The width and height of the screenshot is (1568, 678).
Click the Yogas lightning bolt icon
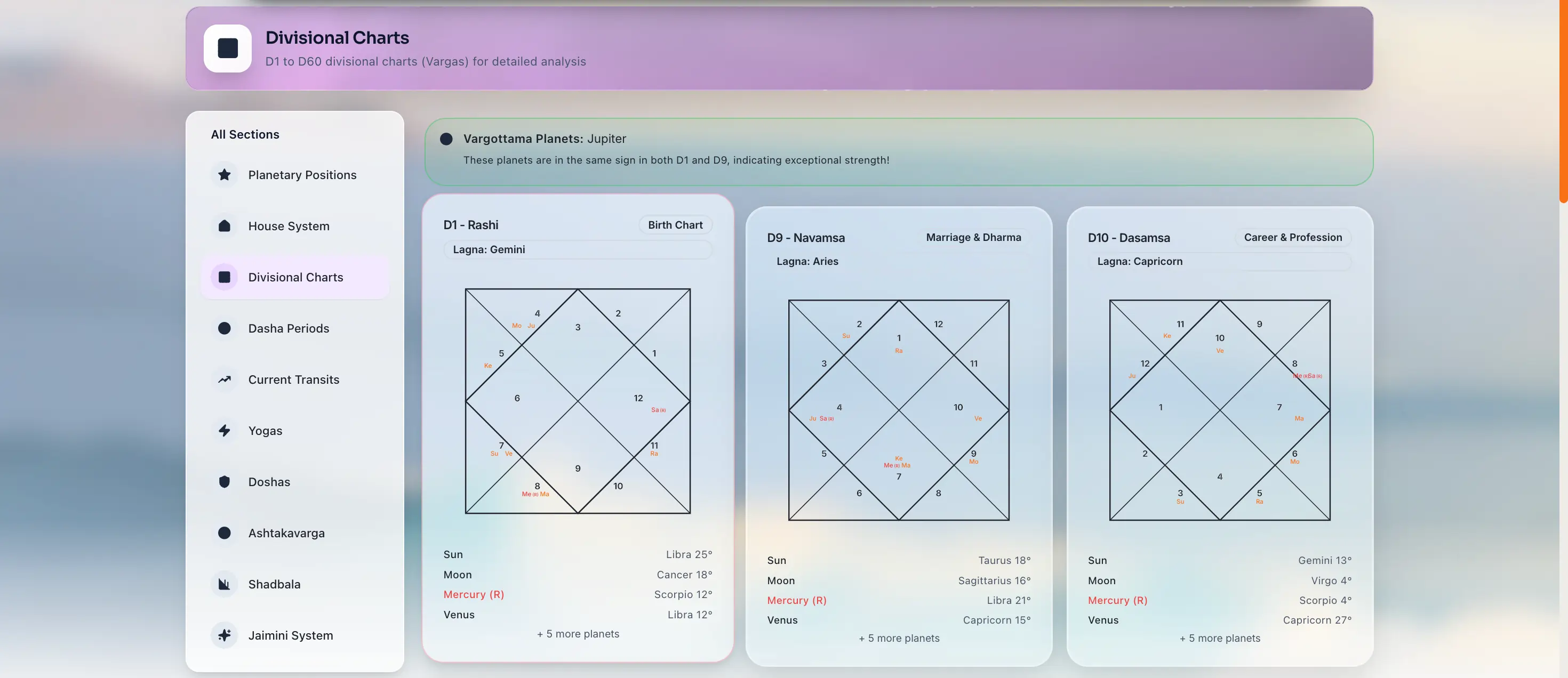pos(224,431)
